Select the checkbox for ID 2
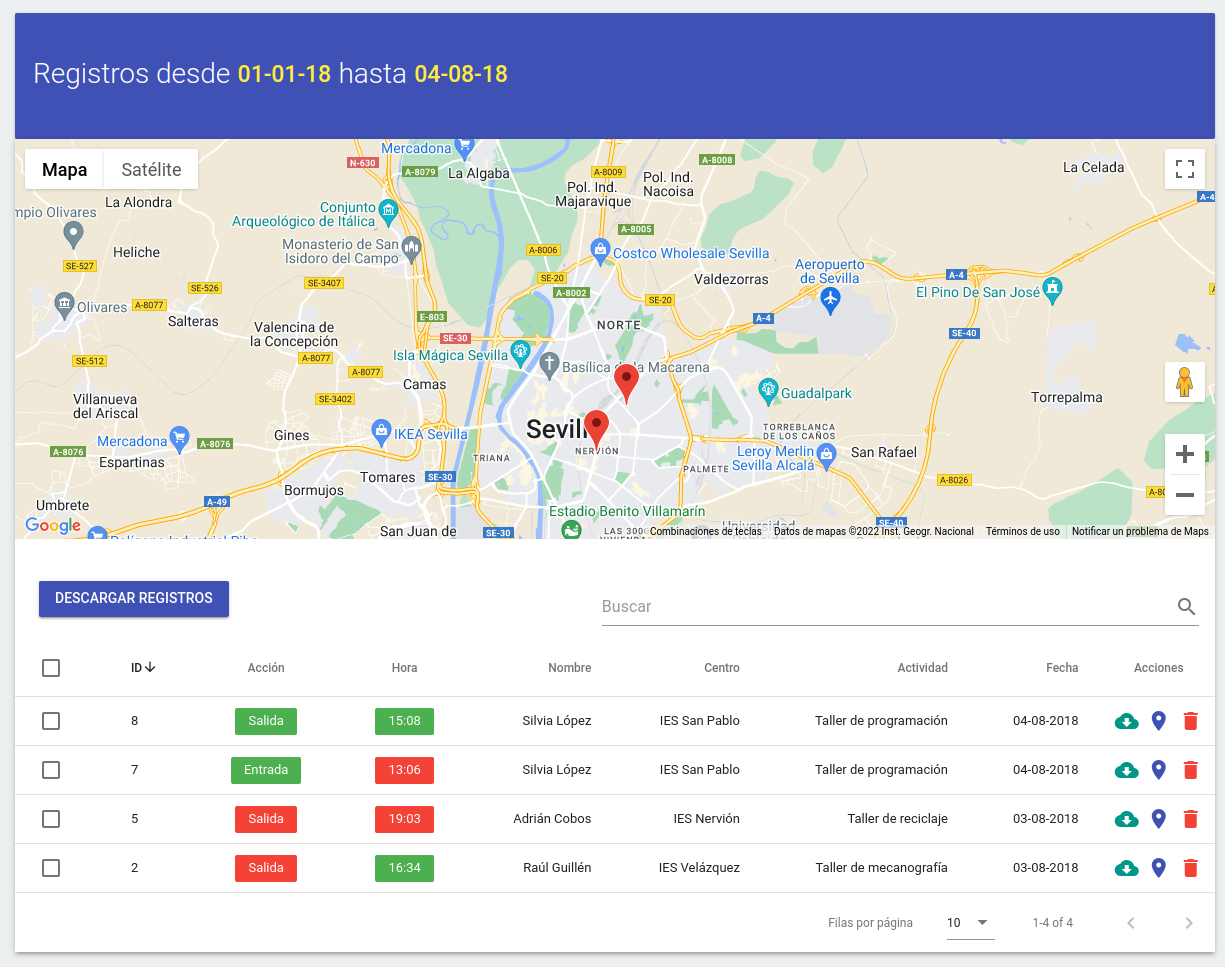 (51, 868)
